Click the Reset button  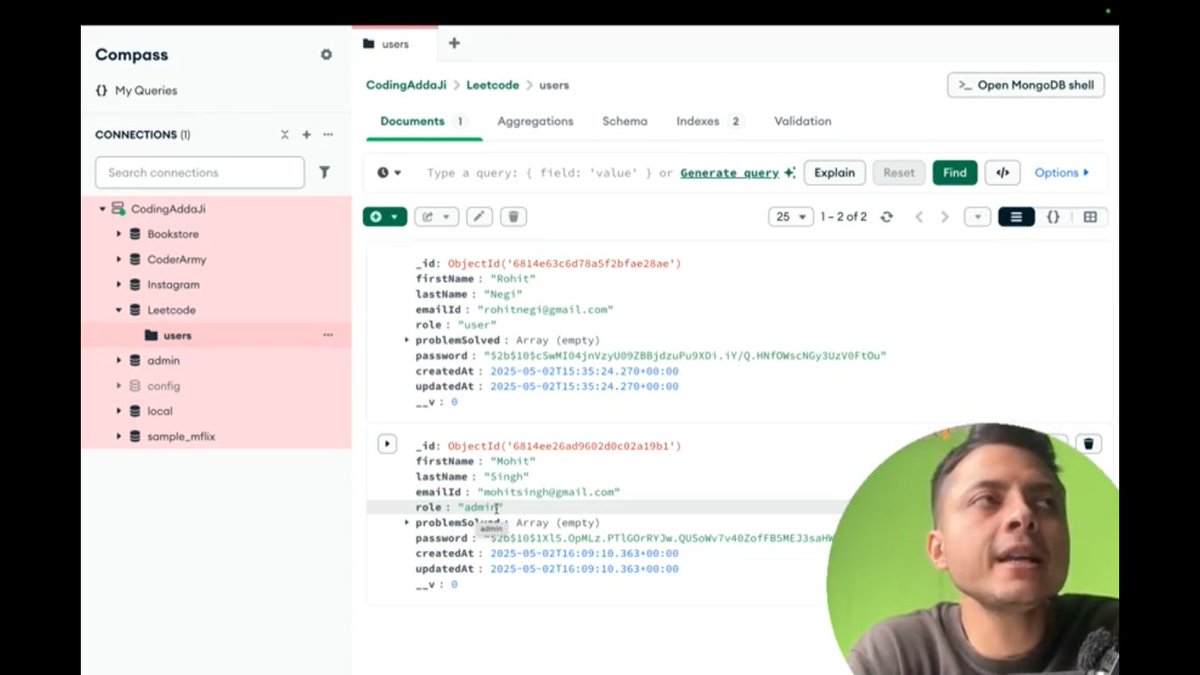(899, 173)
